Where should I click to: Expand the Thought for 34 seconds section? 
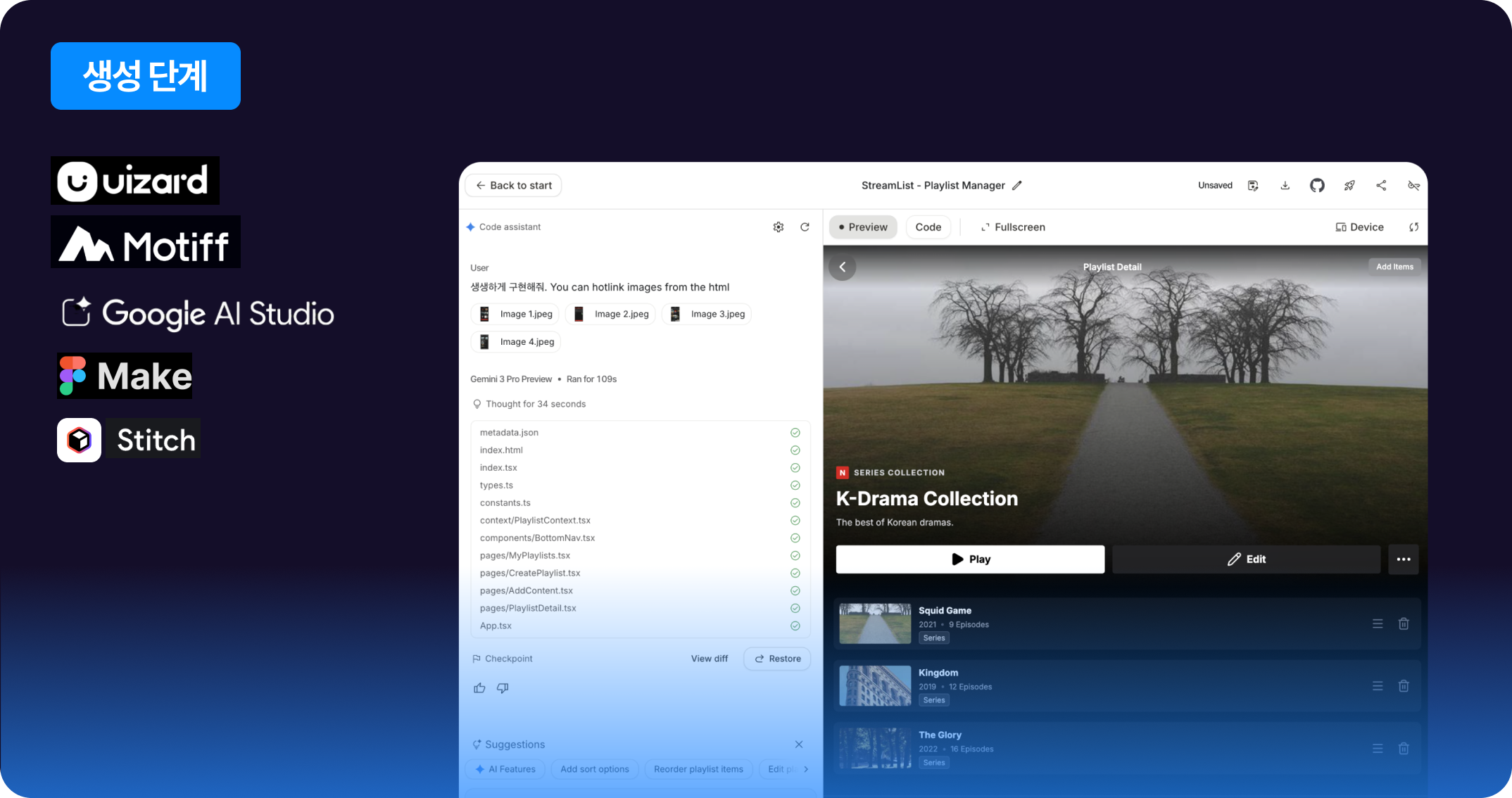tap(529, 404)
